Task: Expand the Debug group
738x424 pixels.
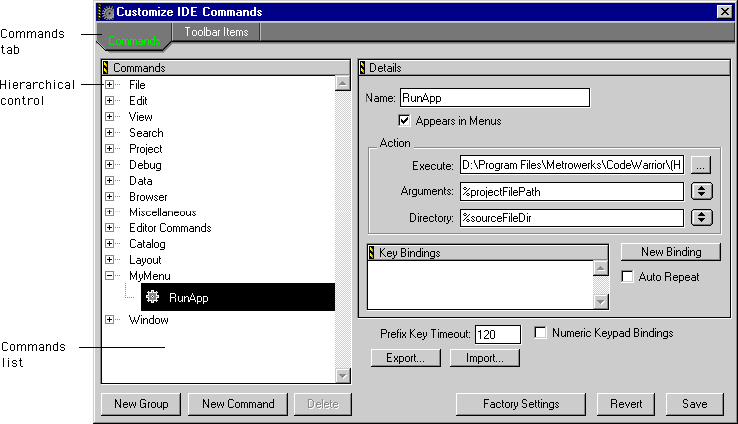Action: [x=109, y=165]
